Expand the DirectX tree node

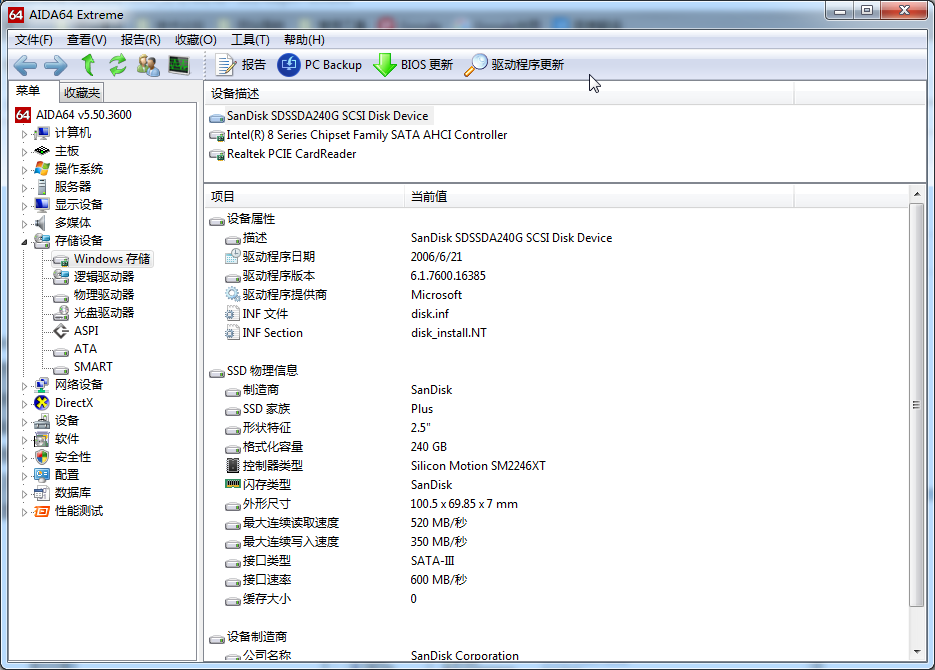tap(24, 404)
